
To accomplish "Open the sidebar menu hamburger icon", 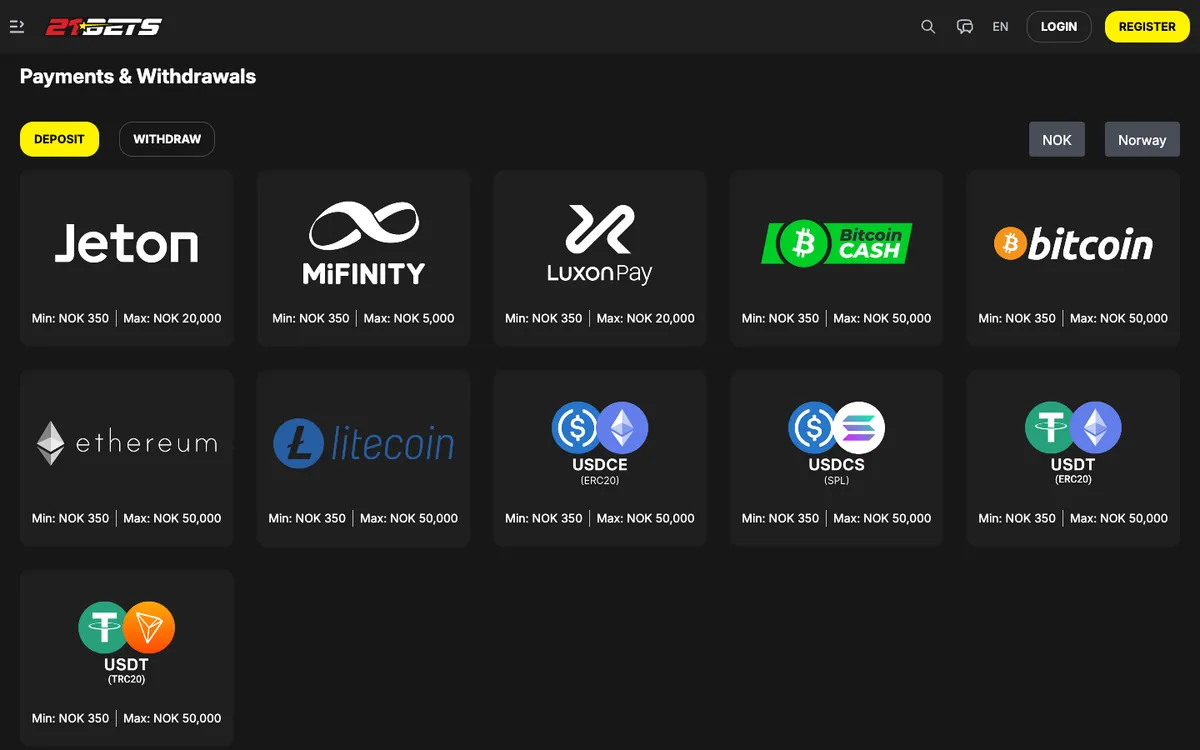I will pos(17,27).
